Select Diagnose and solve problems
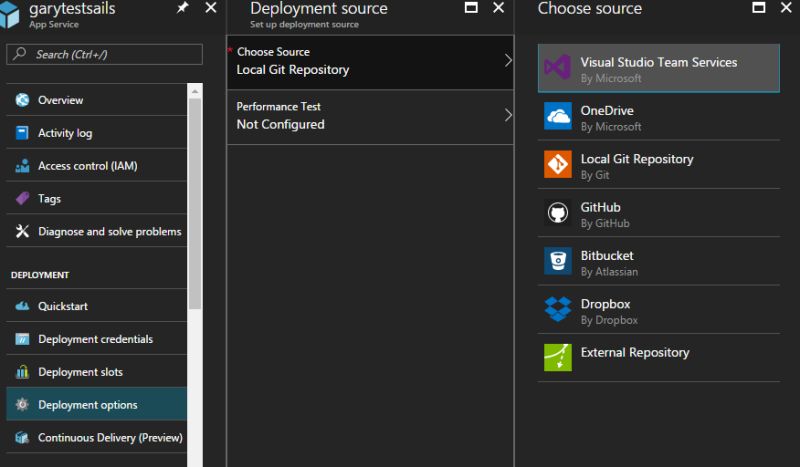This screenshot has width=800, height=467. click(x=96, y=231)
